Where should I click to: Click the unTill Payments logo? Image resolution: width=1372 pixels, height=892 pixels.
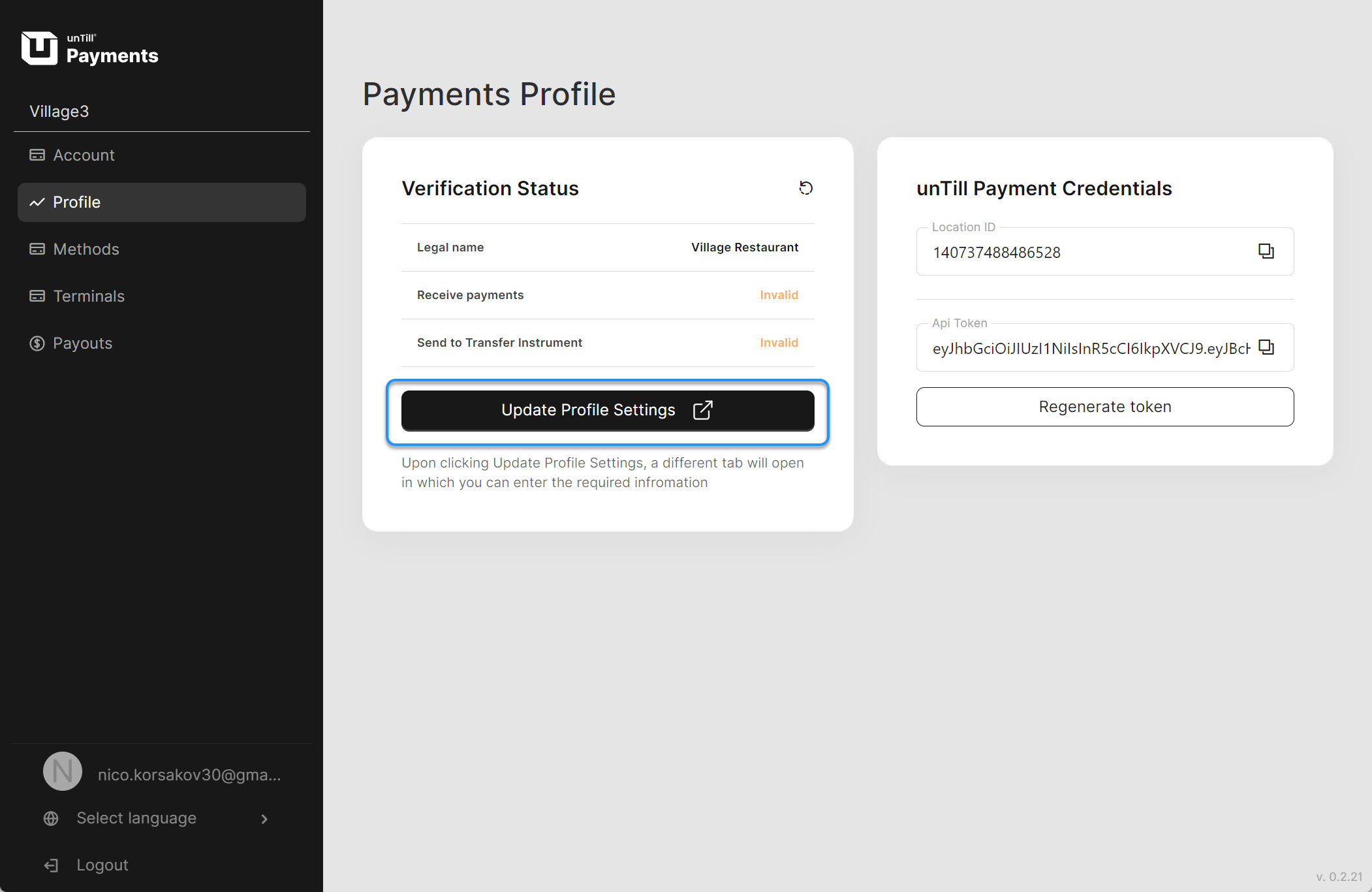click(x=89, y=49)
